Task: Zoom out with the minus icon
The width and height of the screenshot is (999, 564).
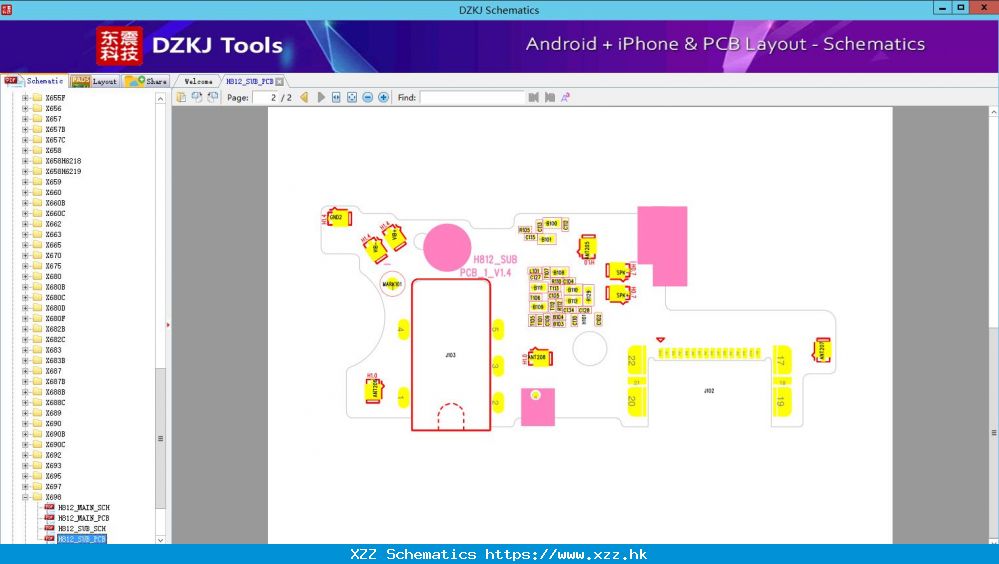Action: pyautogui.click(x=368, y=97)
